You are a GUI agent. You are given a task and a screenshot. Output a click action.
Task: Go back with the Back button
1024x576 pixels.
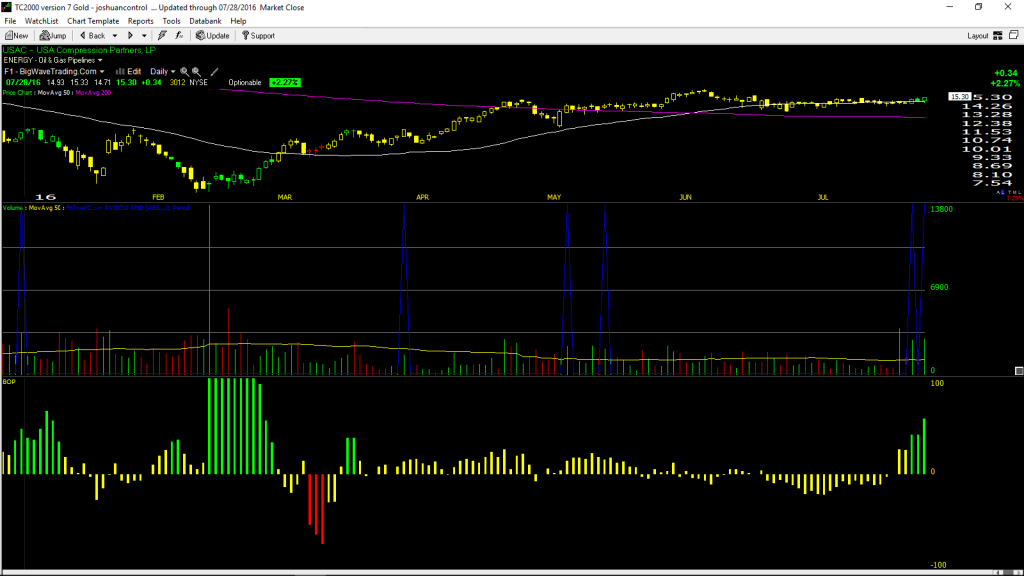(92, 36)
